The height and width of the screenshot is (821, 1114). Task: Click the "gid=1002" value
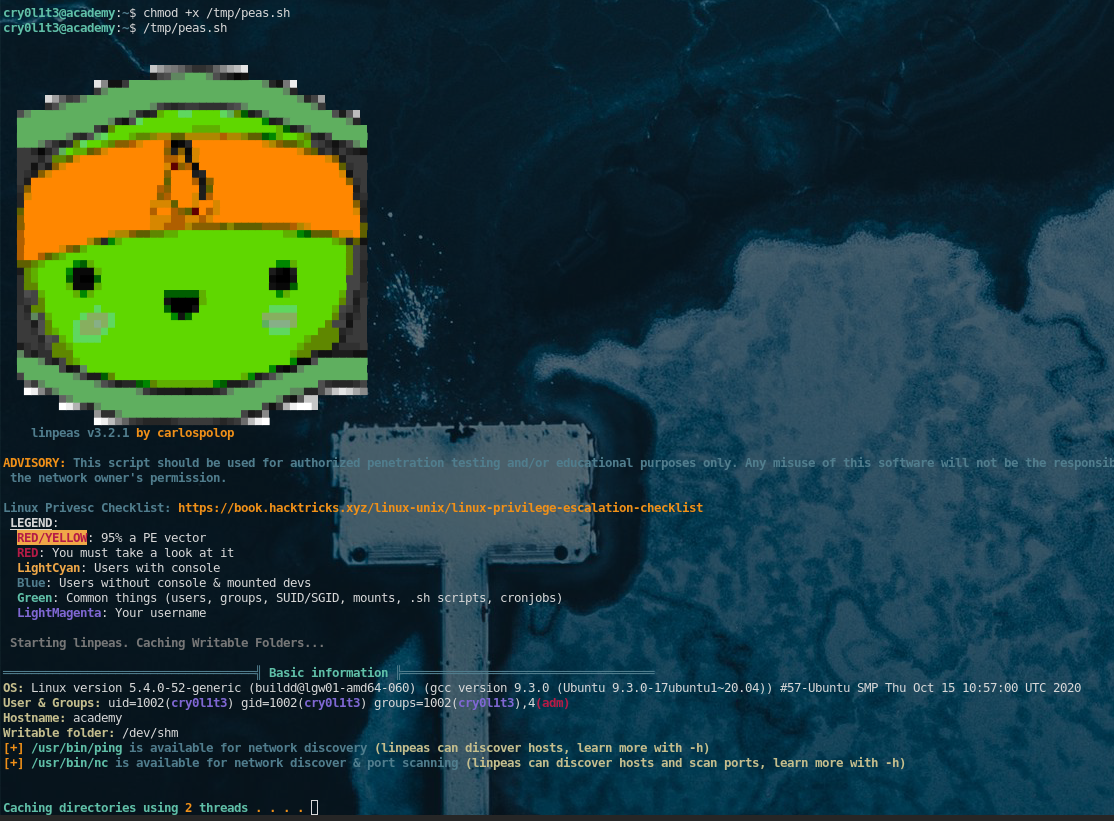269,702
